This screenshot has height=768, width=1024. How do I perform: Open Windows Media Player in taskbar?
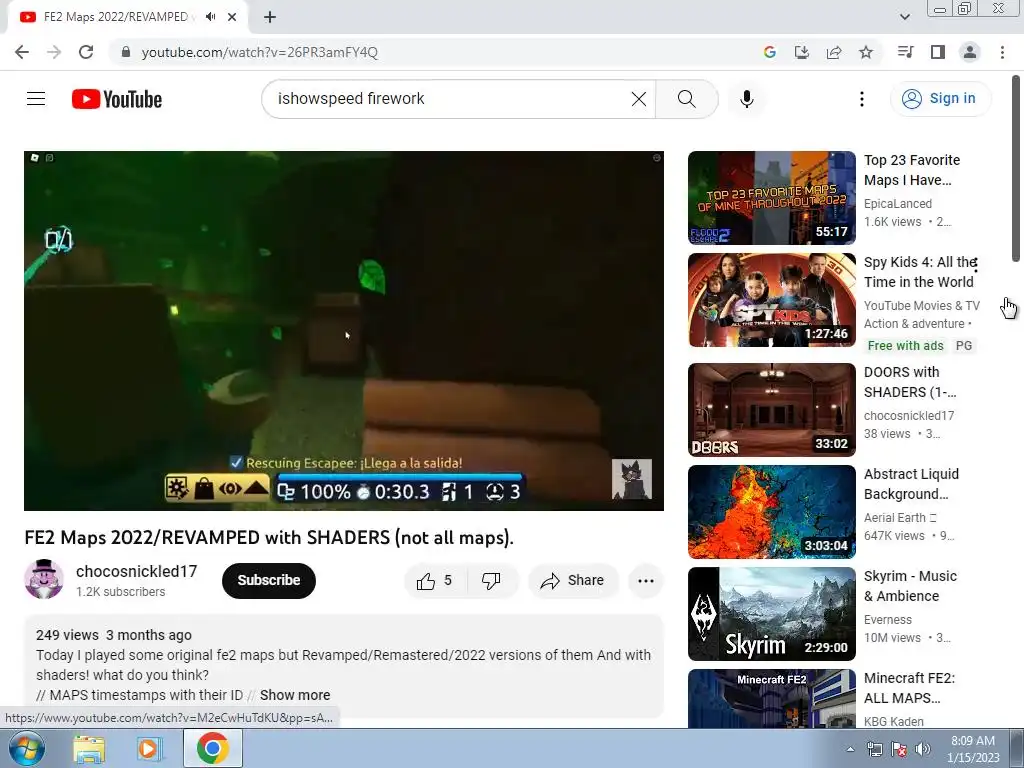point(150,748)
